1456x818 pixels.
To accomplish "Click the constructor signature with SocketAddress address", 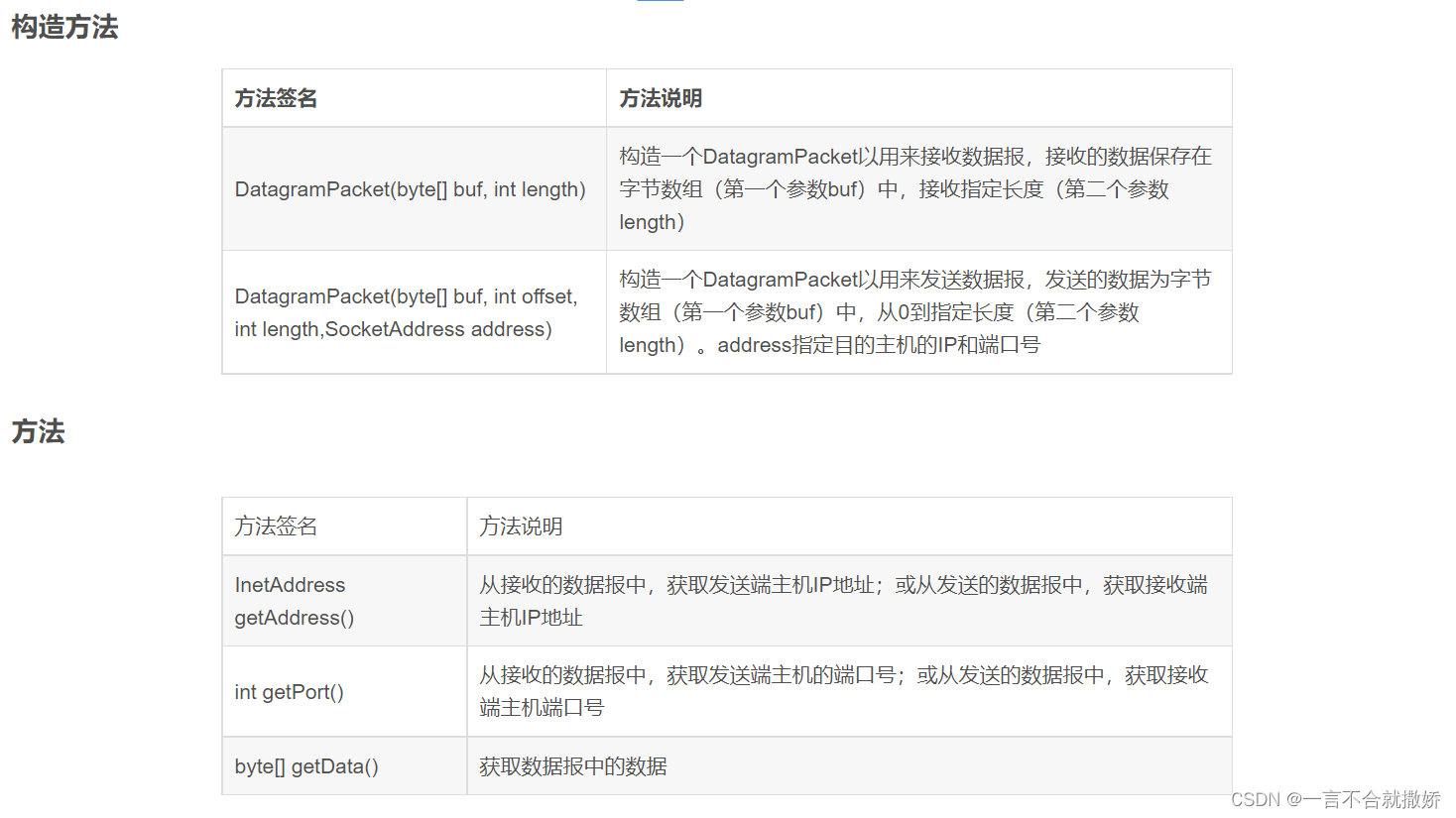I will [x=407, y=312].
